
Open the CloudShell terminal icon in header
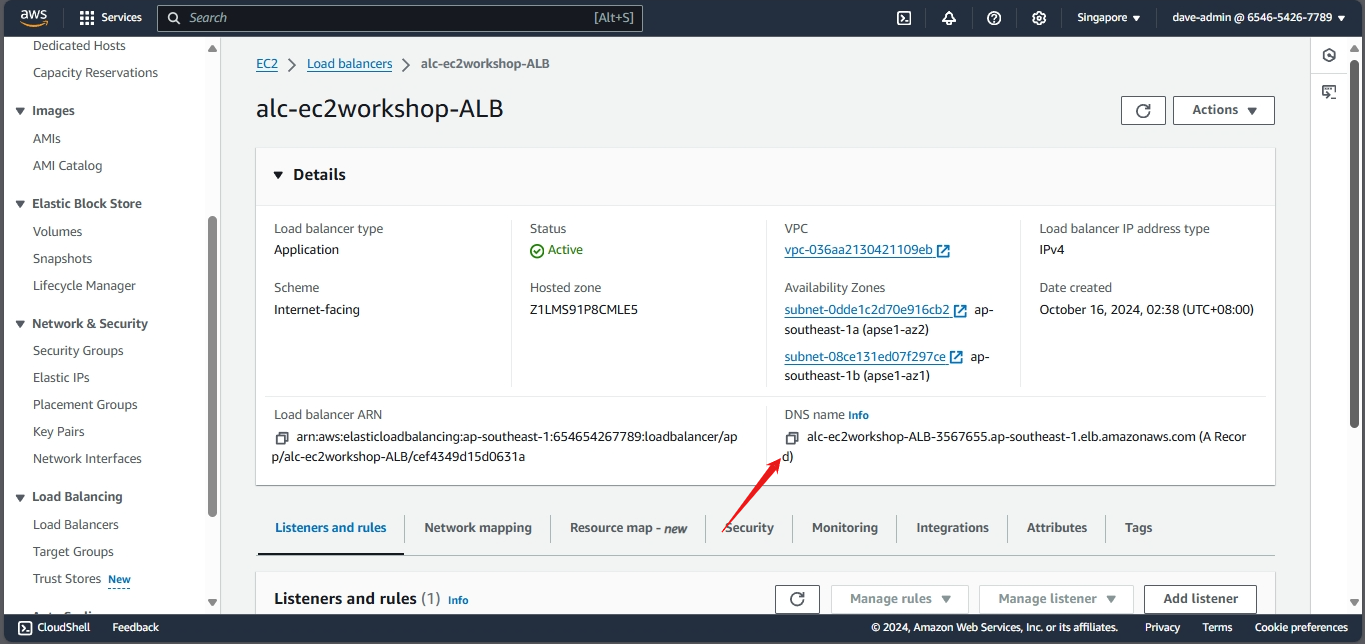tap(903, 18)
